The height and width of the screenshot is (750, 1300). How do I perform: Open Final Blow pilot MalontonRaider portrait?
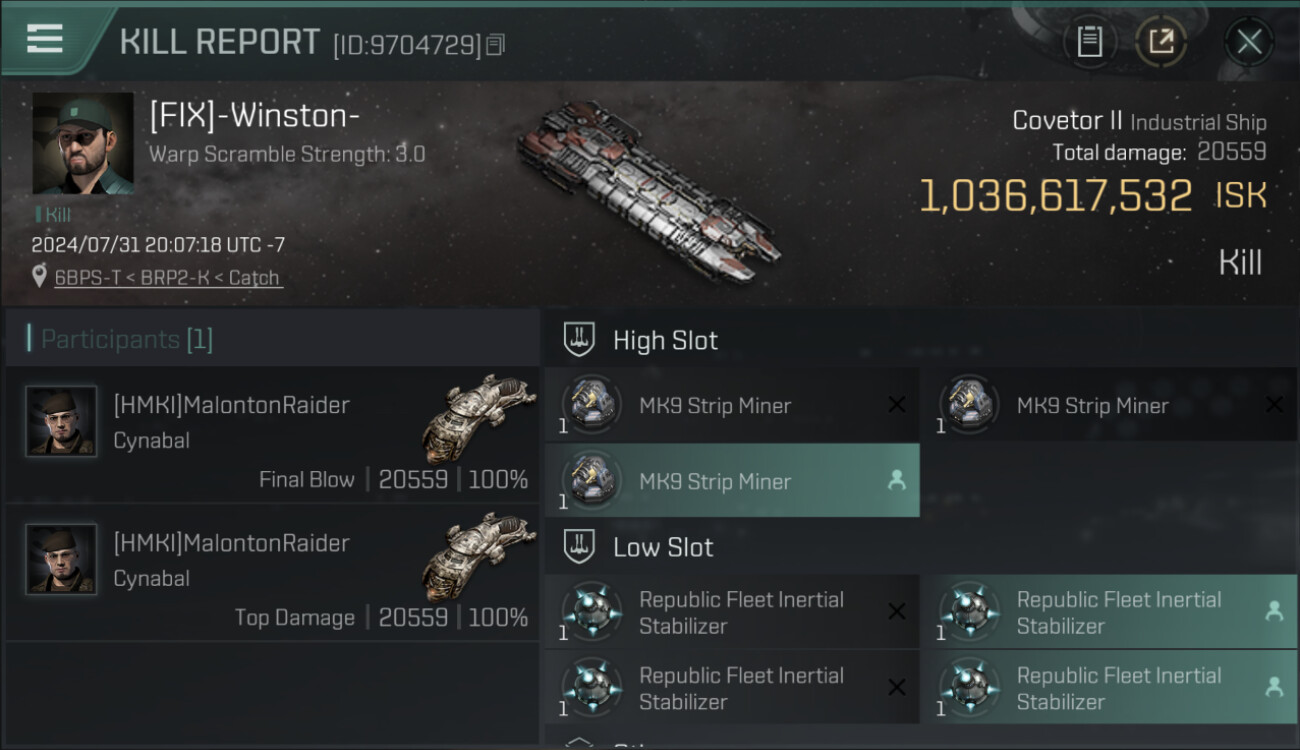[61, 422]
